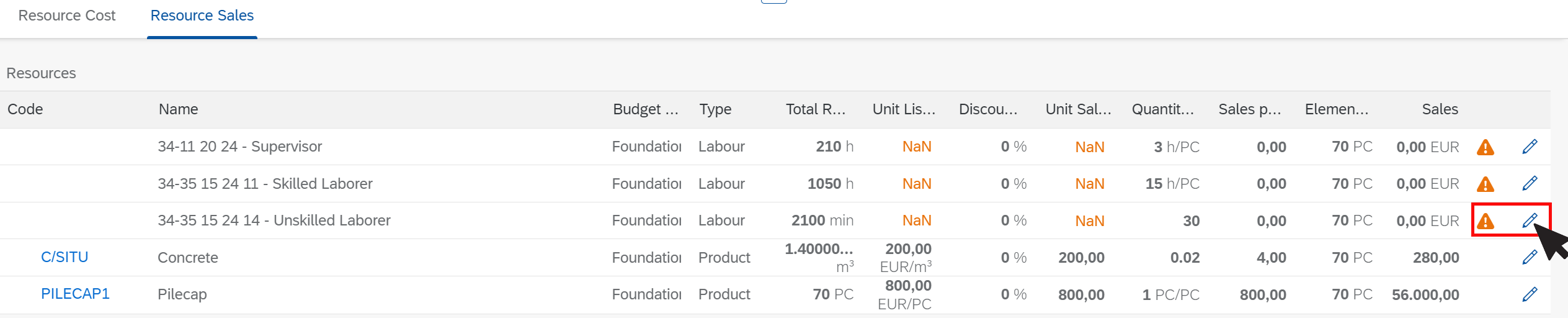Image resolution: width=1568 pixels, height=318 pixels.
Task: Click the Quantit... column header
Action: click(1163, 109)
